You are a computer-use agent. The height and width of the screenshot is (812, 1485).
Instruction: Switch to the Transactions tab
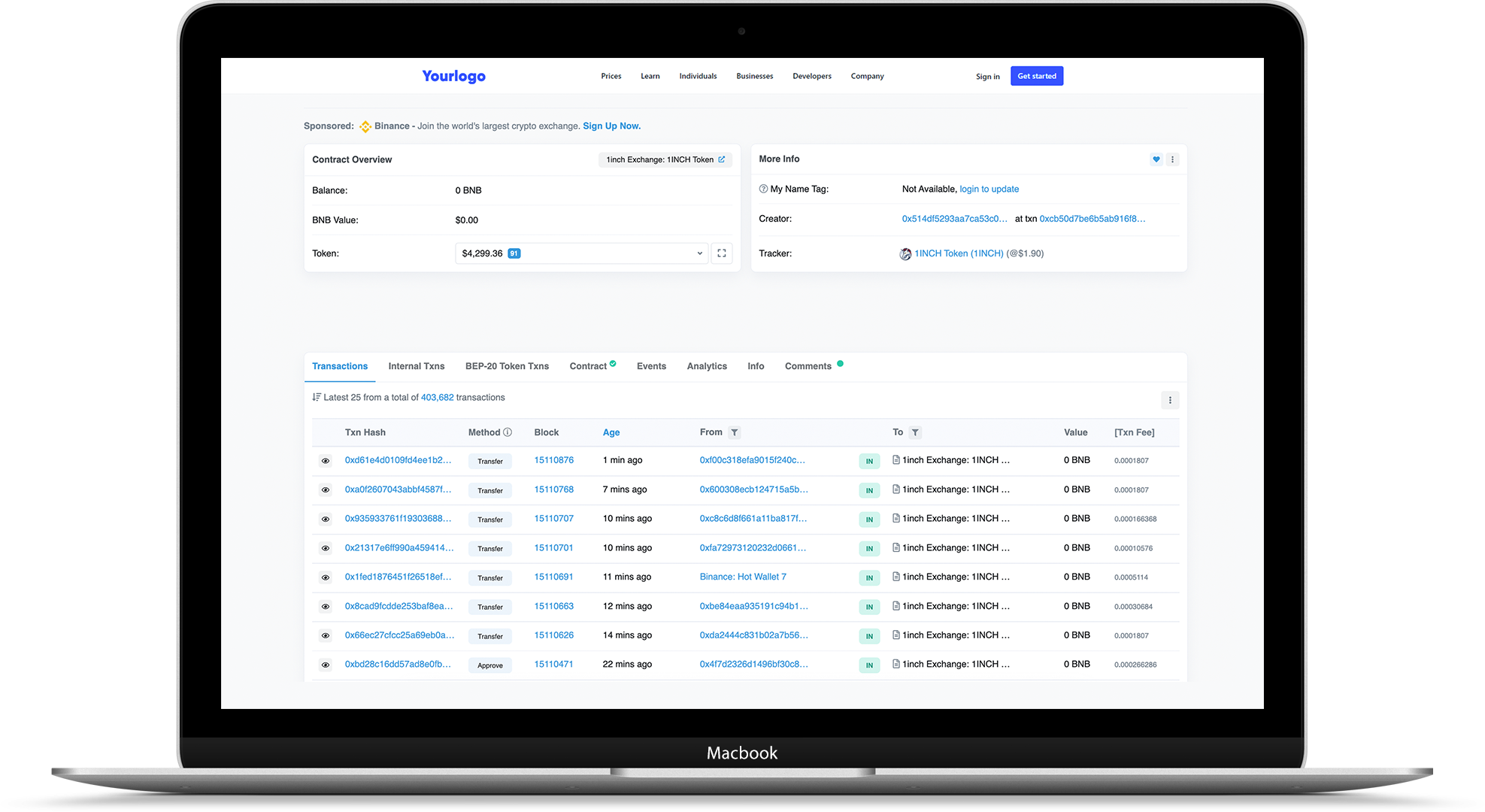point(340,366)
